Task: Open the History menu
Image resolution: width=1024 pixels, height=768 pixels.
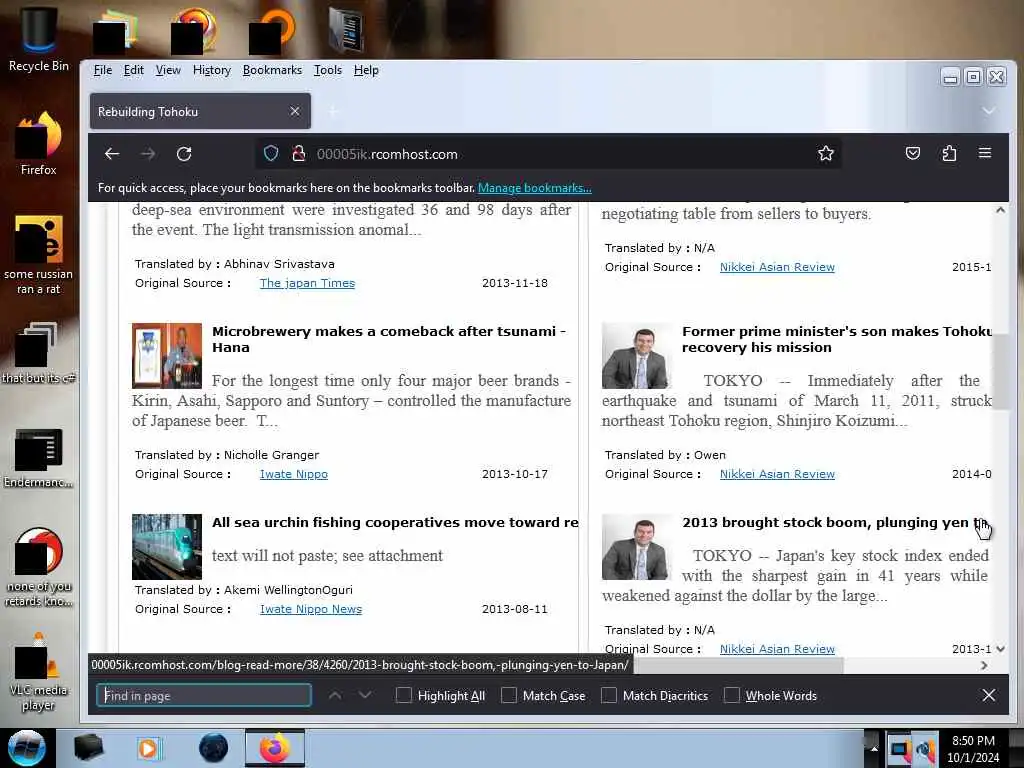Action: pyautogui.click(x=212, y=70)
